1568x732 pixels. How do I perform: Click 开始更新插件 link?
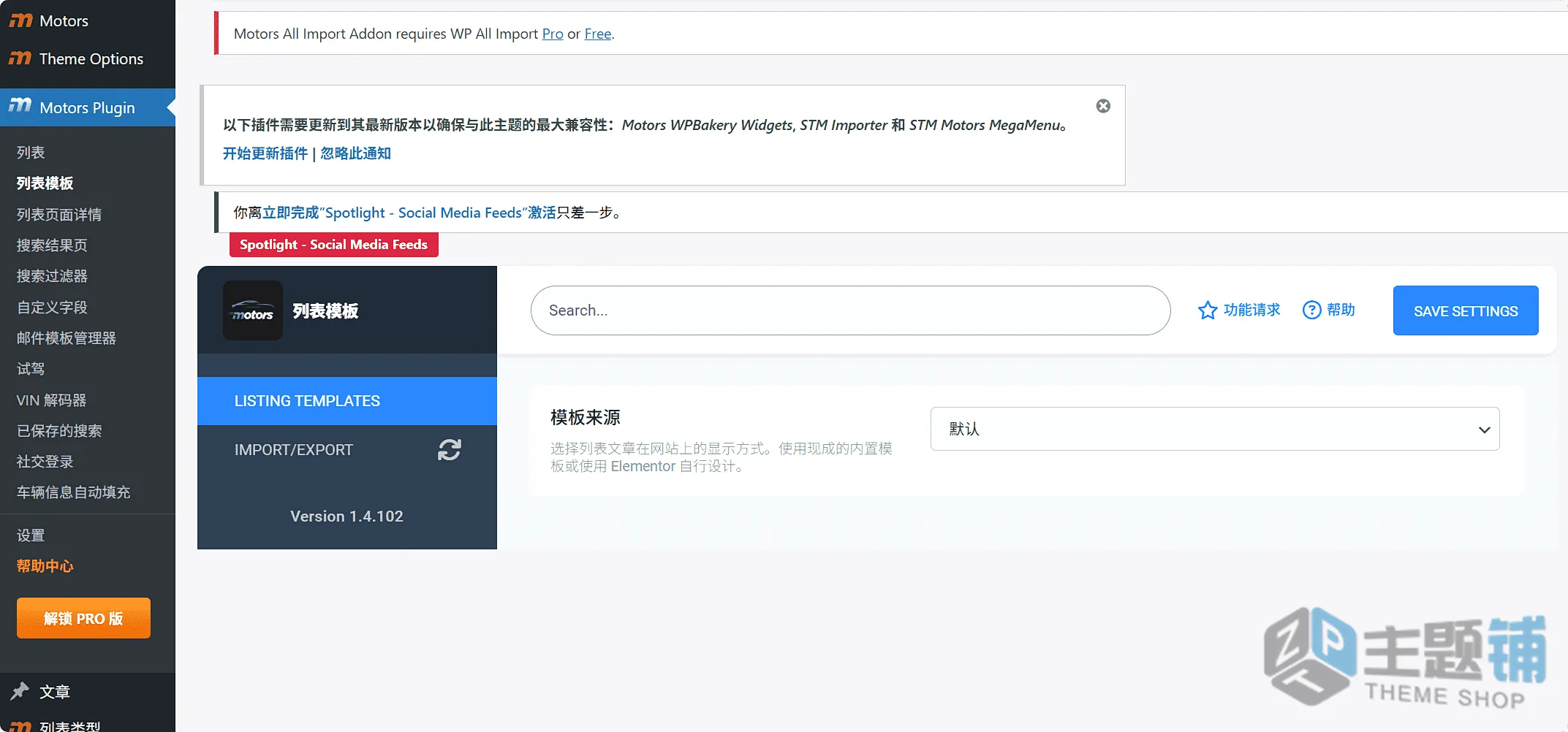point(265,153)
